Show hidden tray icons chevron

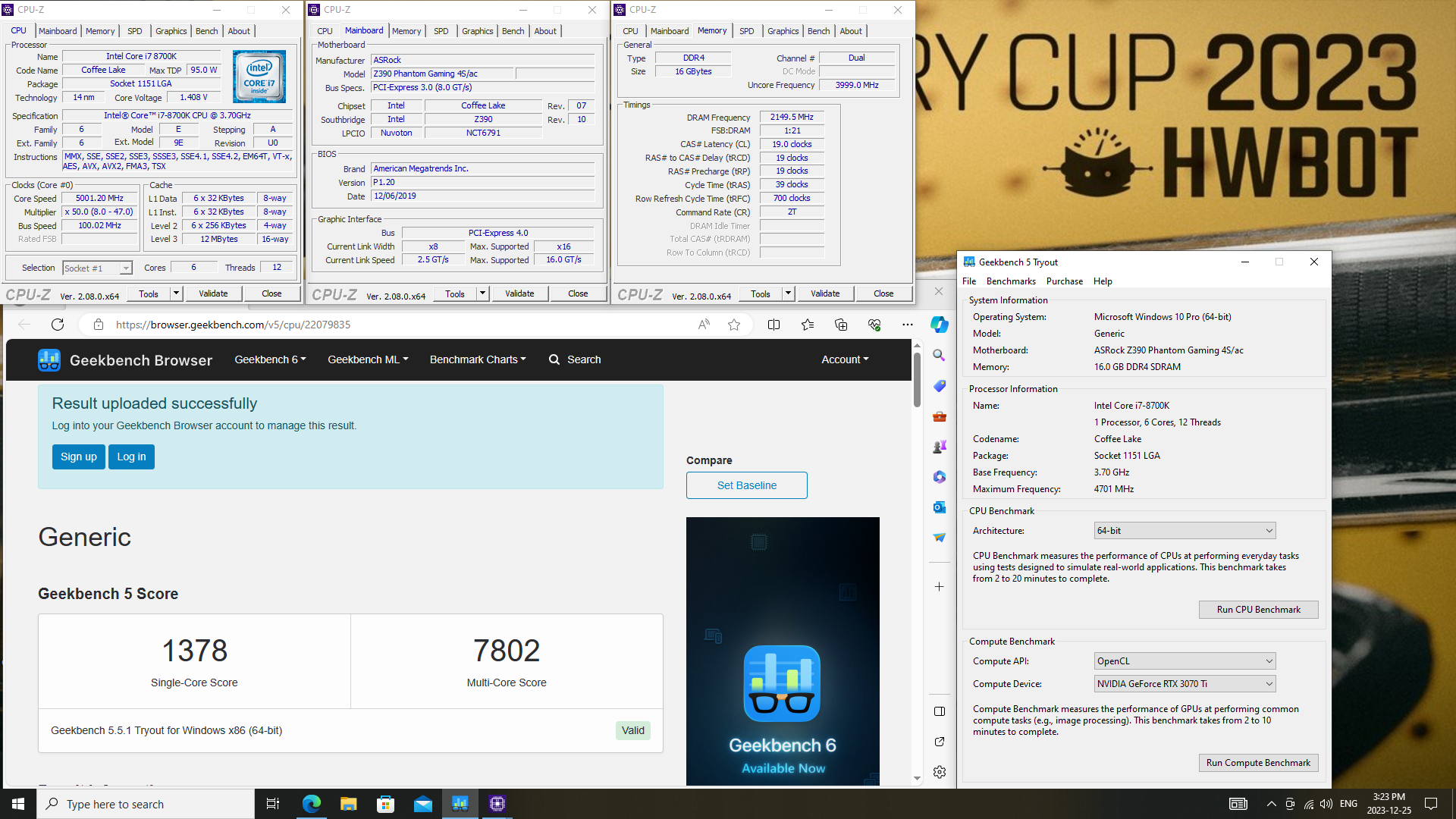pyautogui.click(x=1271, y=804)
